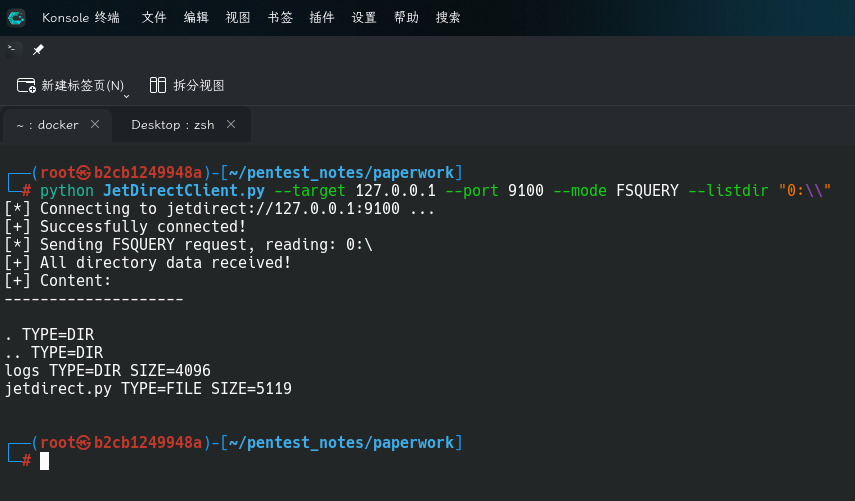Open the 文件 menu

(154, 17)
